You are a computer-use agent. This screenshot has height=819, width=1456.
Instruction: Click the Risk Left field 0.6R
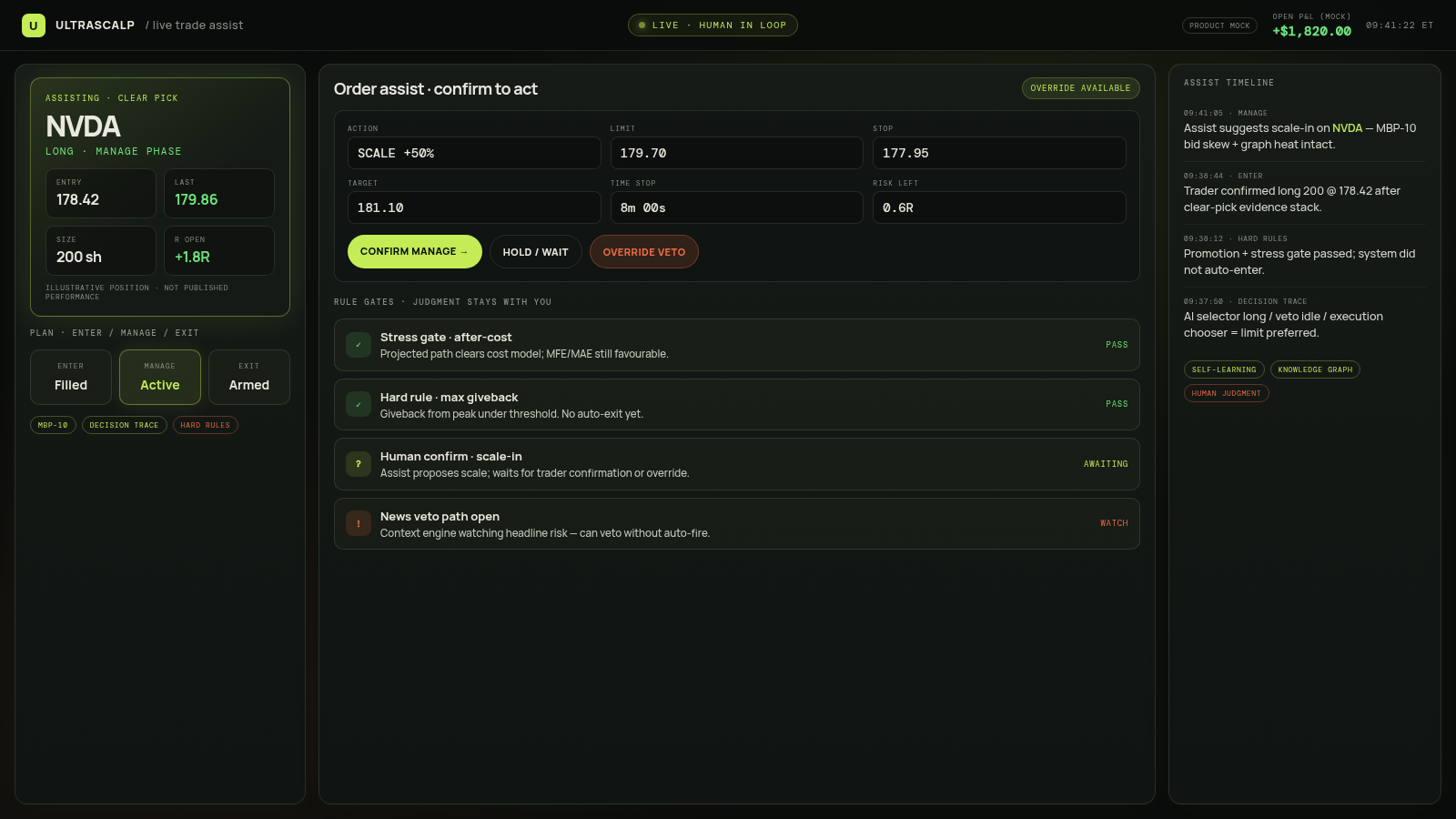999,207
